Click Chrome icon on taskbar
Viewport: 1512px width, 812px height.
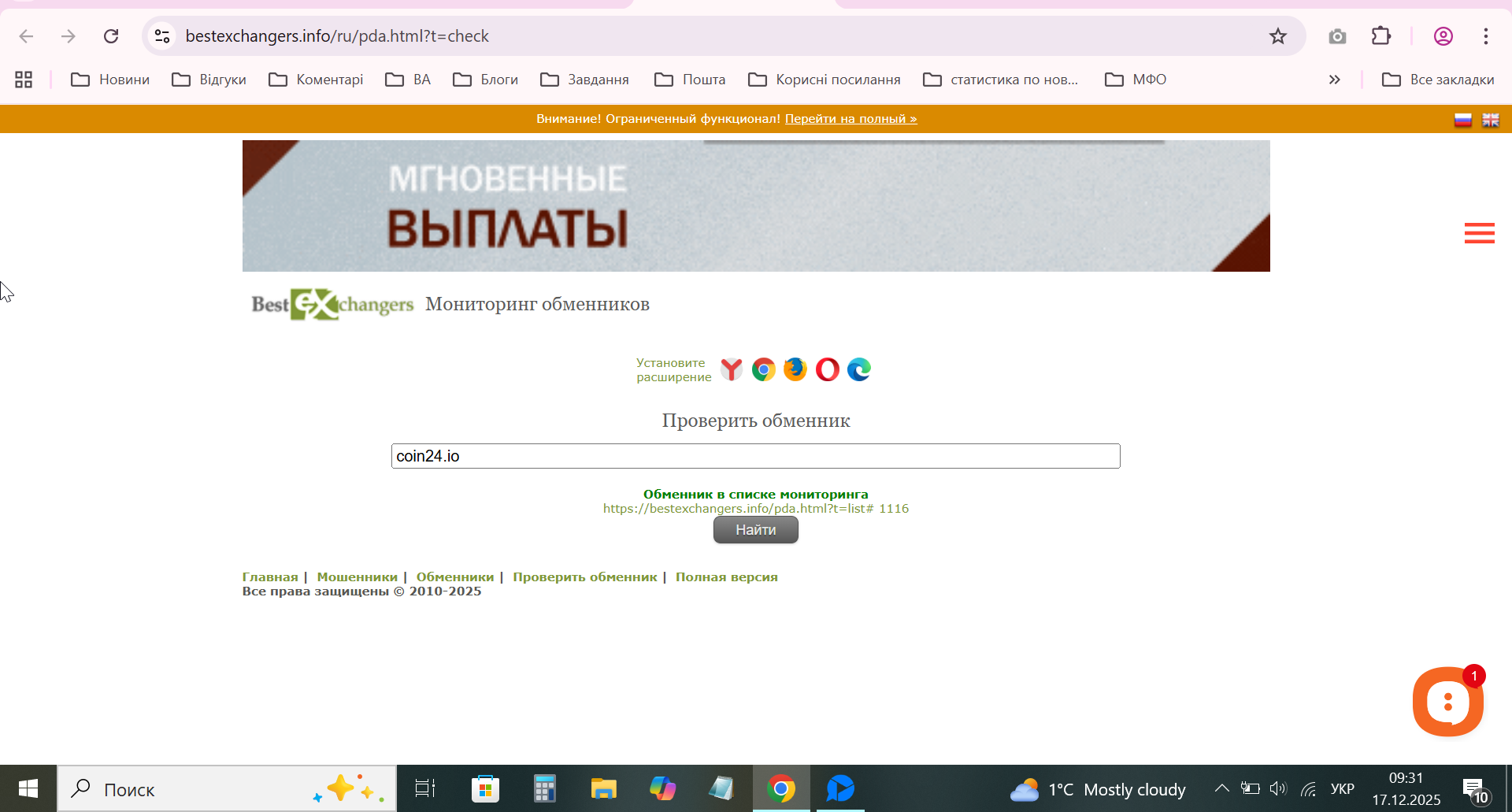click(780, 788)
